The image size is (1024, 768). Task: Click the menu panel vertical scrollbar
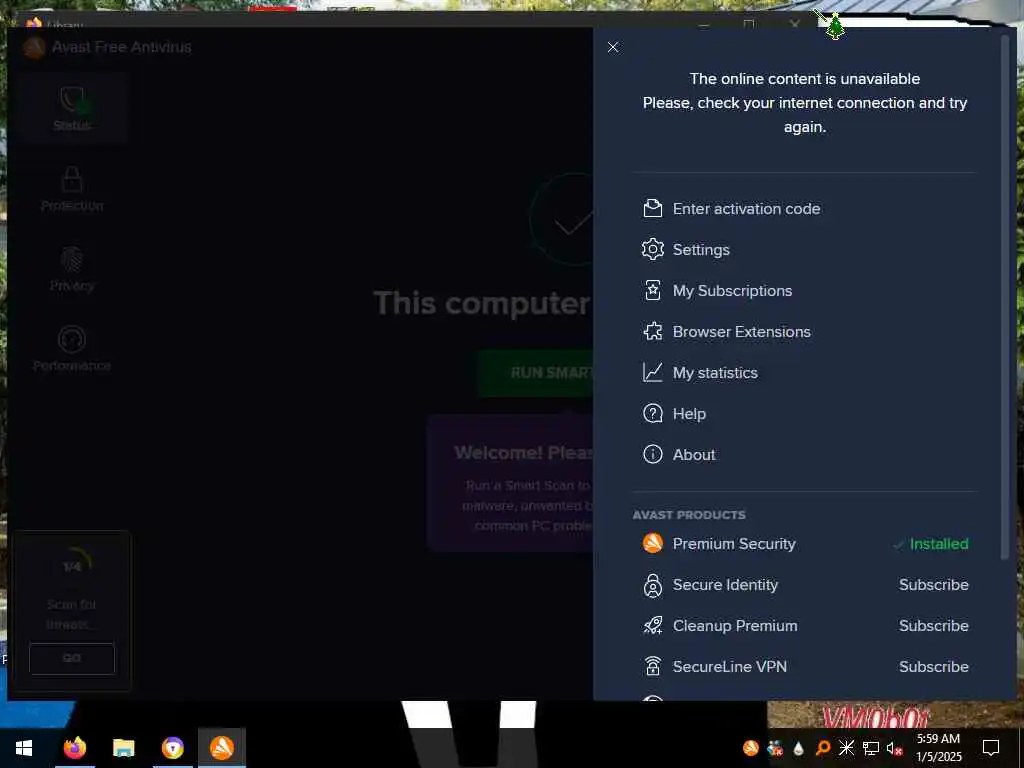(x=1004, y=297)
